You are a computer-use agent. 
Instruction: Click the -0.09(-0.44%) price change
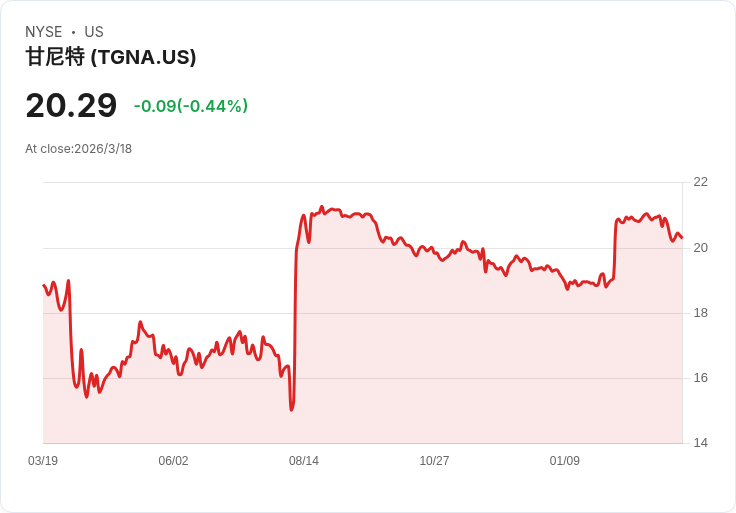(x=191, y=106)
